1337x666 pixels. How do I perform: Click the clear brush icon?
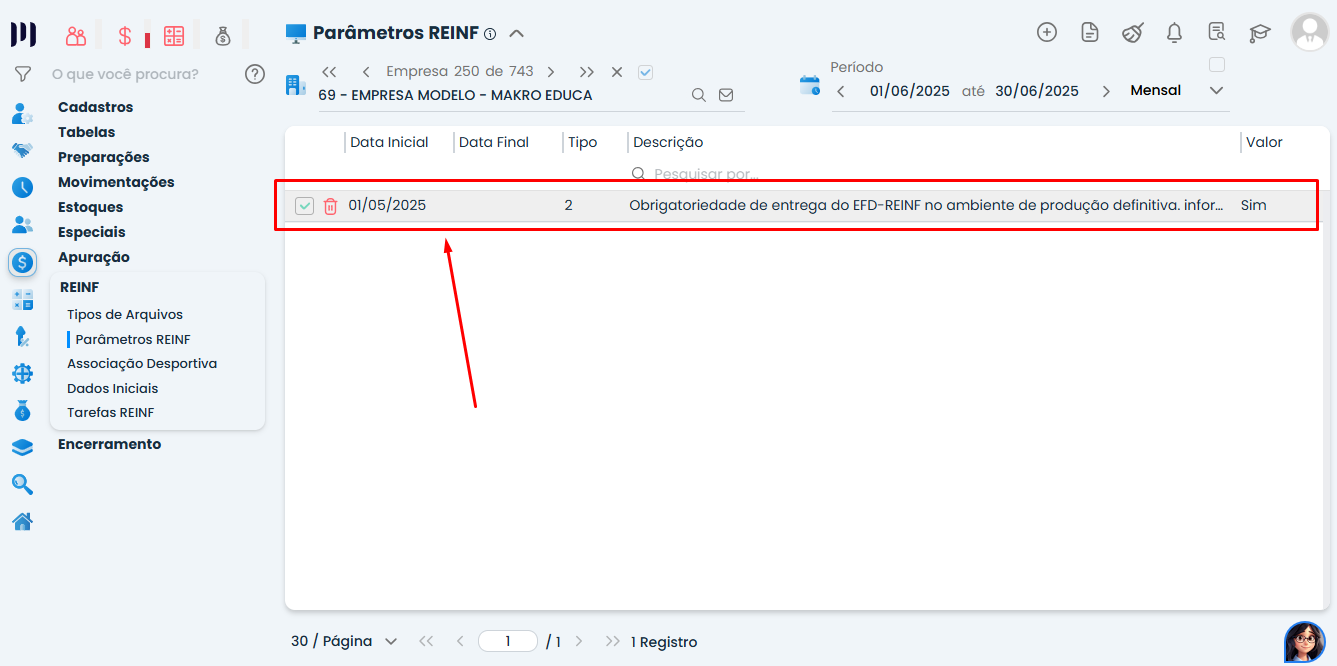(x=1132, y=32)
